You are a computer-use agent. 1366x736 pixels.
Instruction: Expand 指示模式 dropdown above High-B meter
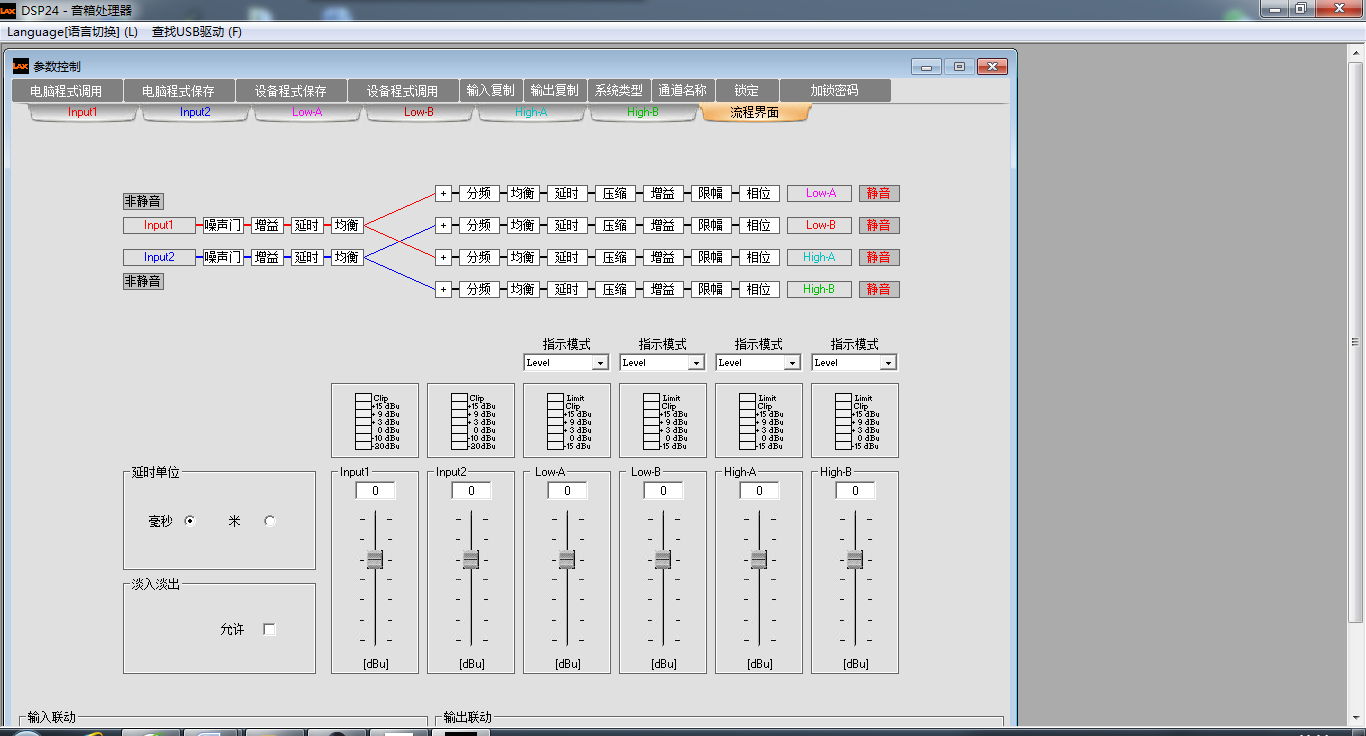[x=887, y=363]
